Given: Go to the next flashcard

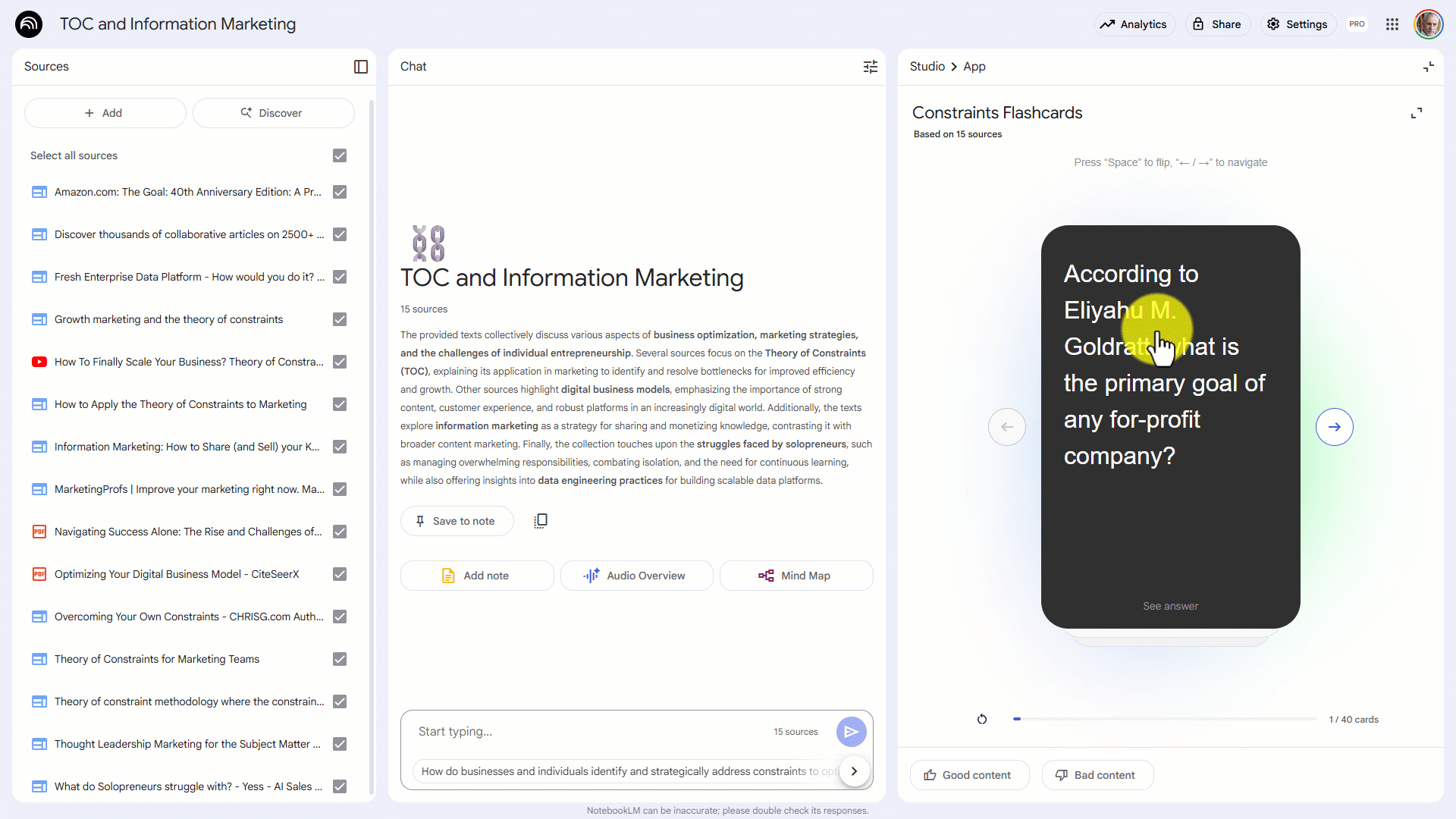Looking at the screenshot, I should (x=1334, y=427).
